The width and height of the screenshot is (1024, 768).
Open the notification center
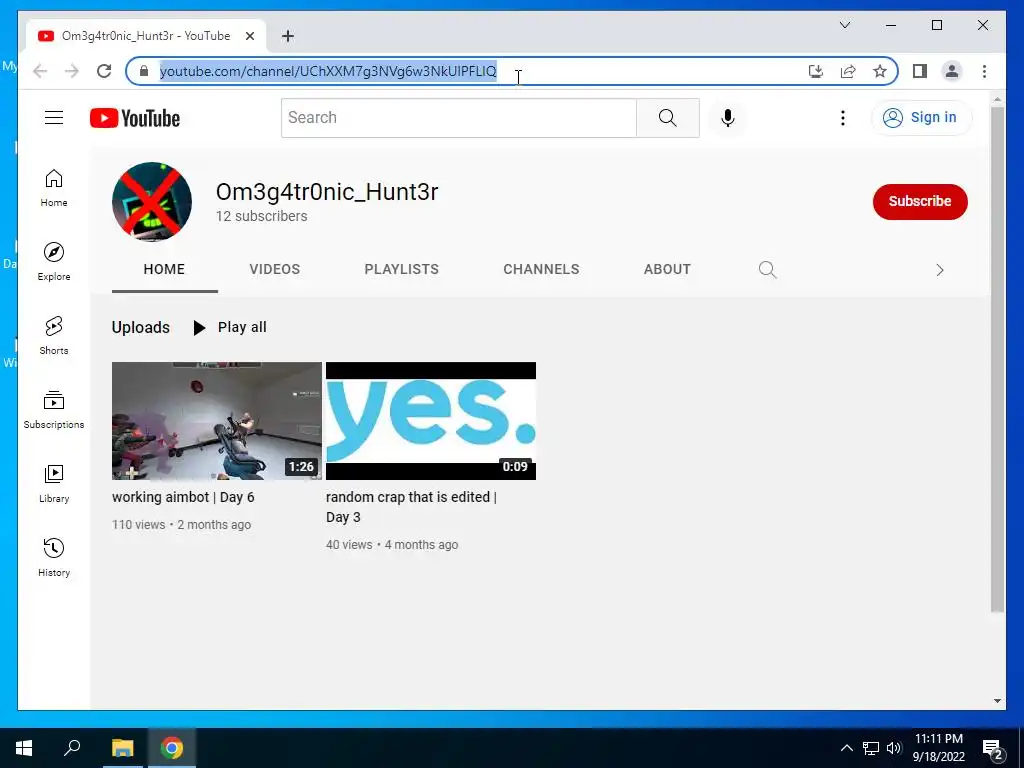993,749
